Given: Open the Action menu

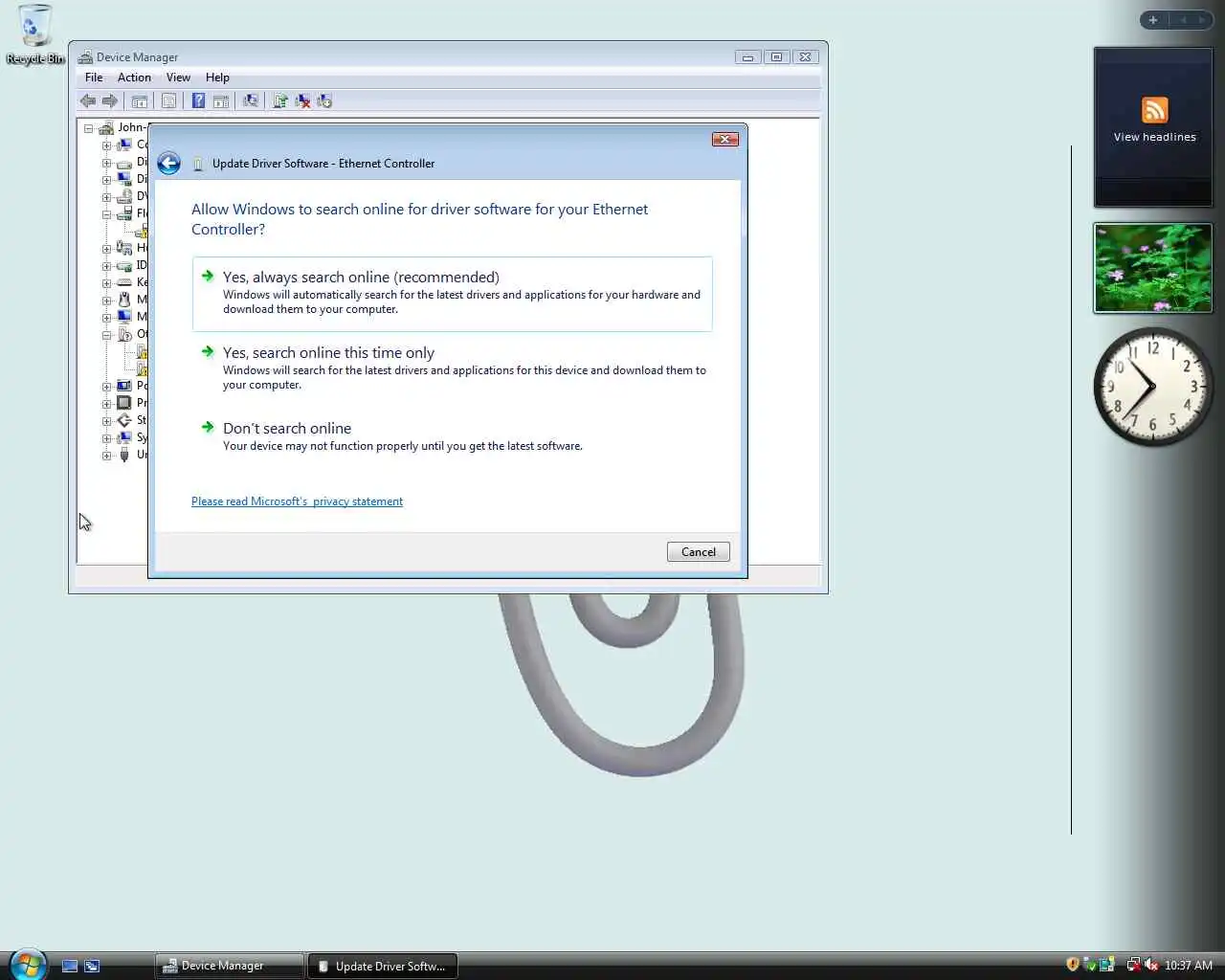Looking at the screenshot, I should click(x=134, y=78).
